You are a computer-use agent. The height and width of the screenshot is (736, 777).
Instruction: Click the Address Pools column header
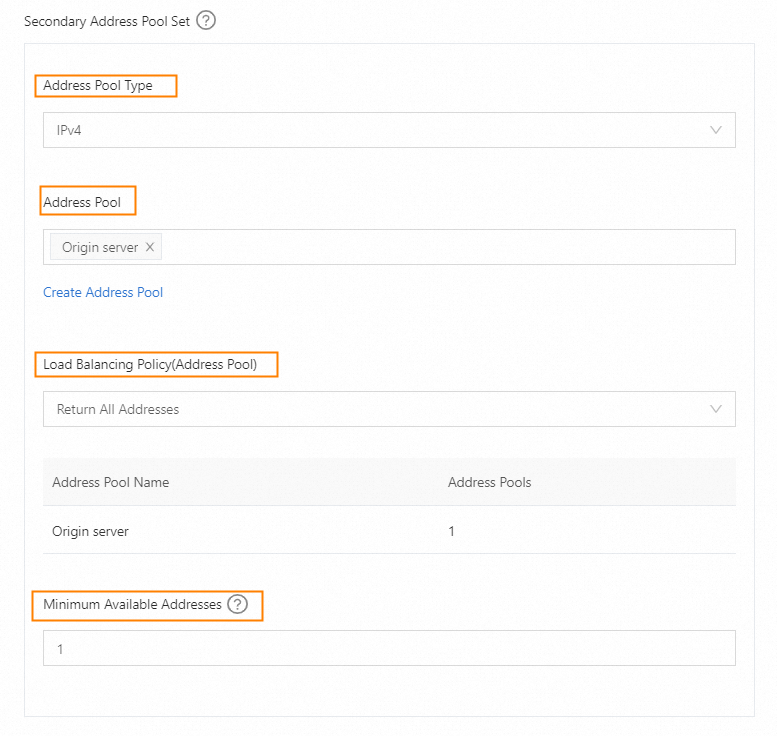coord(489,482)
